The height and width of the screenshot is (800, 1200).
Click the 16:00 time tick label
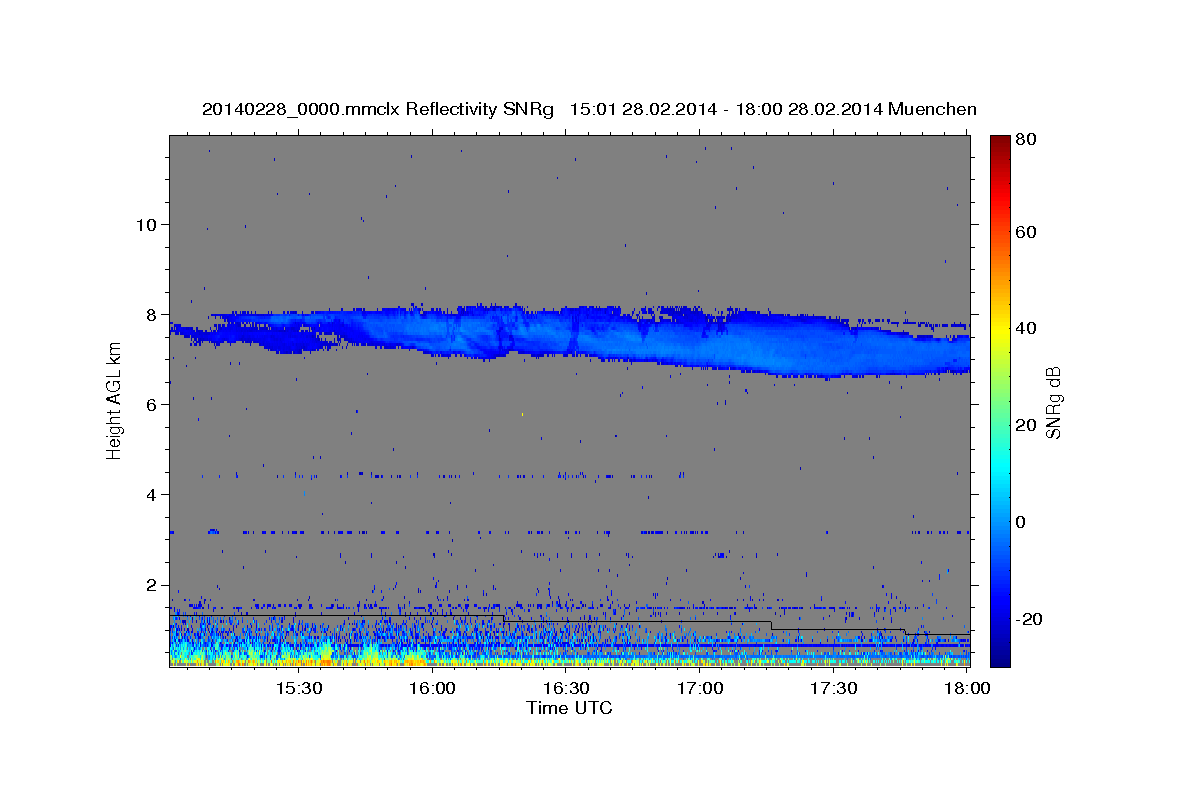[433, 689]
